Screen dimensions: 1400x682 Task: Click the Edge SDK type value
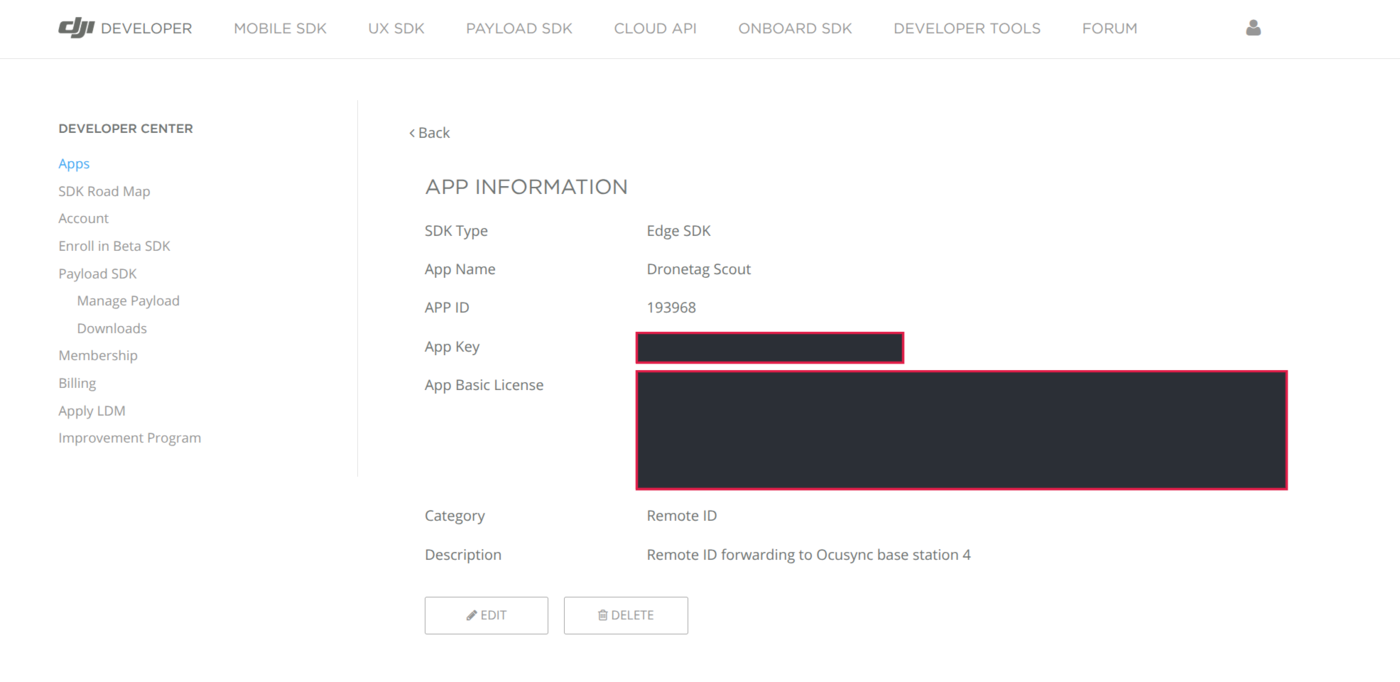pos(679,230)
